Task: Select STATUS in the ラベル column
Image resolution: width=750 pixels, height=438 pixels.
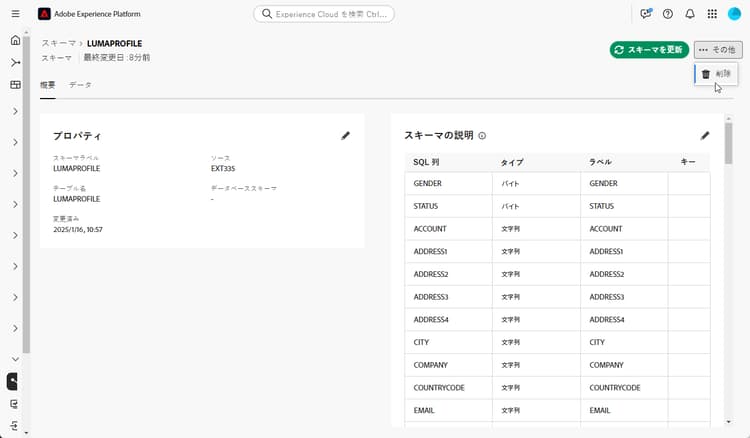Action: pos(601,206)
